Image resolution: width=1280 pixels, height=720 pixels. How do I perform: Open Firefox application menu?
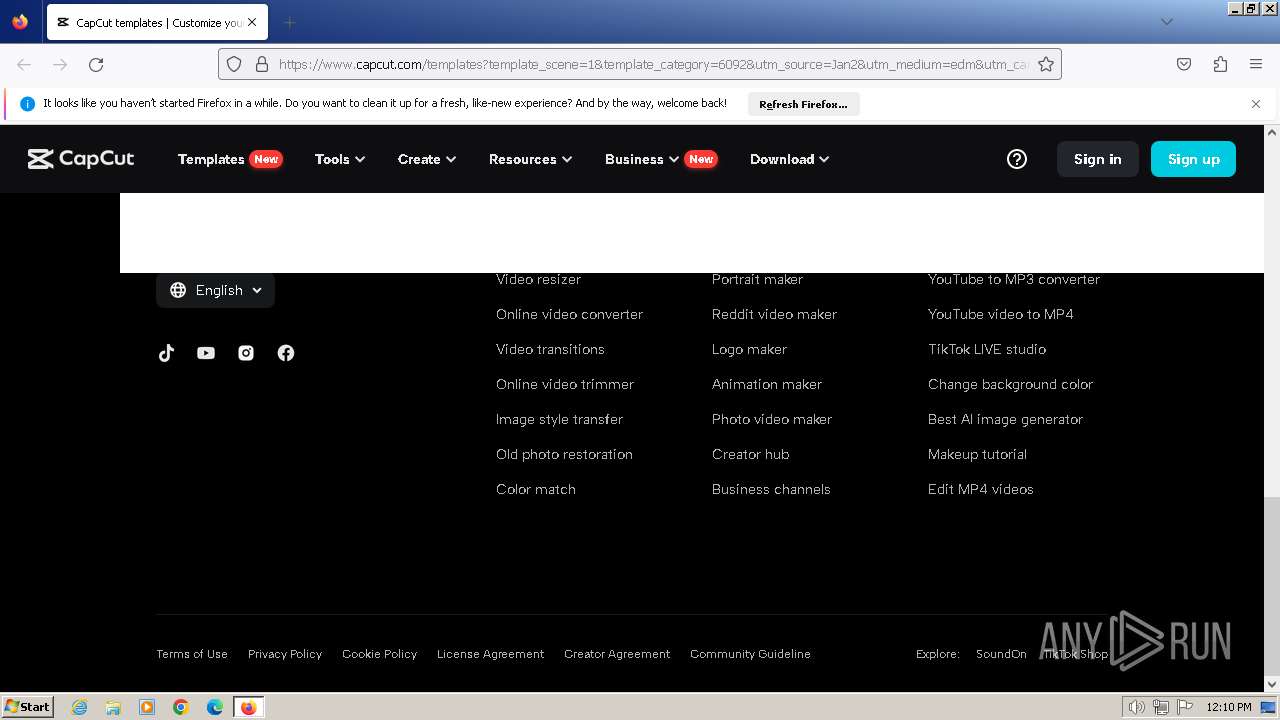point(1256,64)
